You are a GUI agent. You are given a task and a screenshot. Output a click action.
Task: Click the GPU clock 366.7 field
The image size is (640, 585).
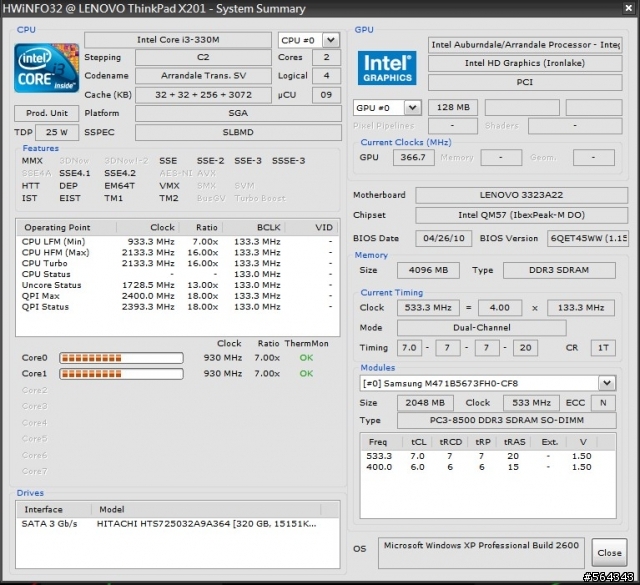coord(413,158)
